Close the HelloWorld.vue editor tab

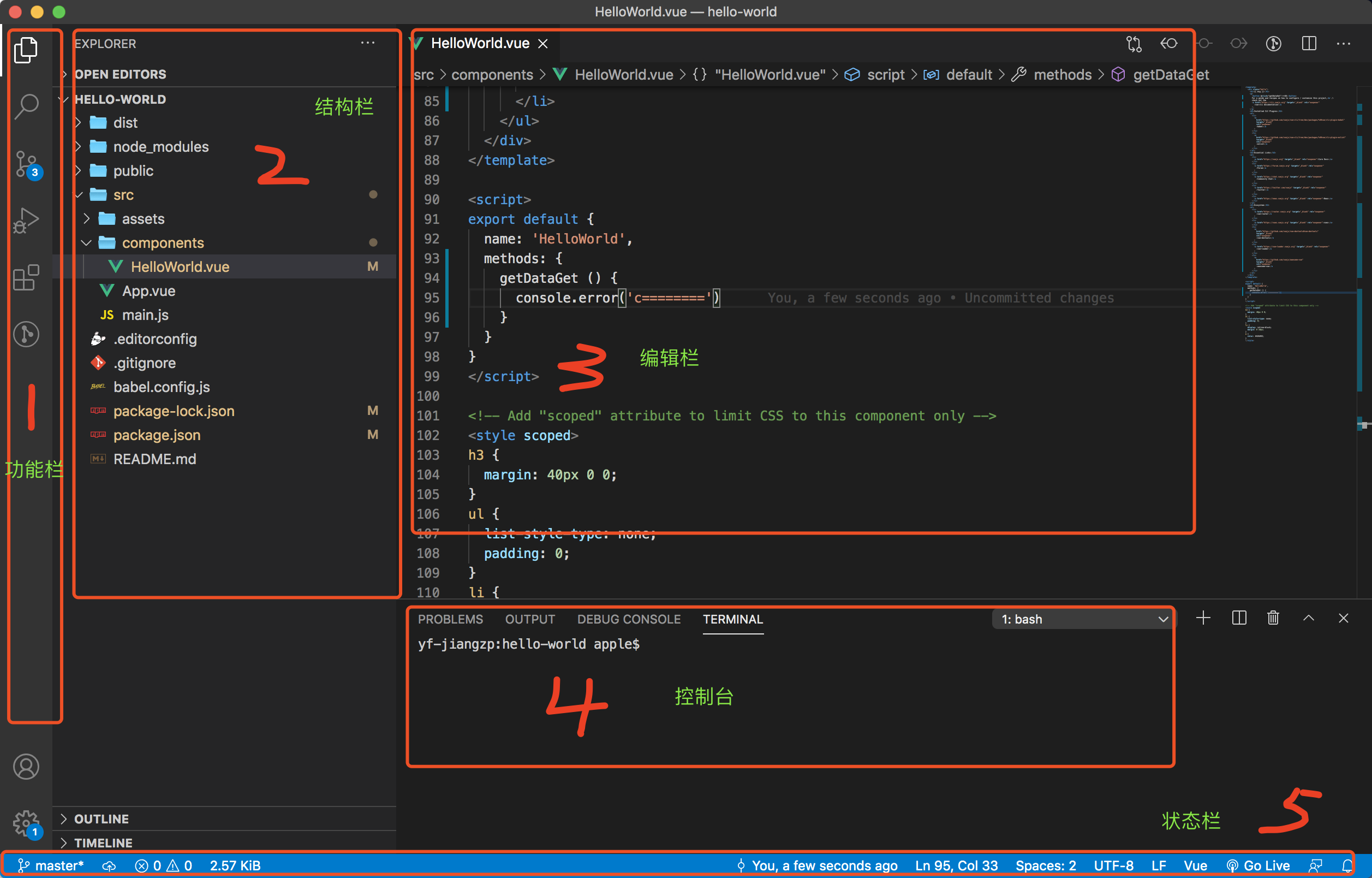click(544, 44)
